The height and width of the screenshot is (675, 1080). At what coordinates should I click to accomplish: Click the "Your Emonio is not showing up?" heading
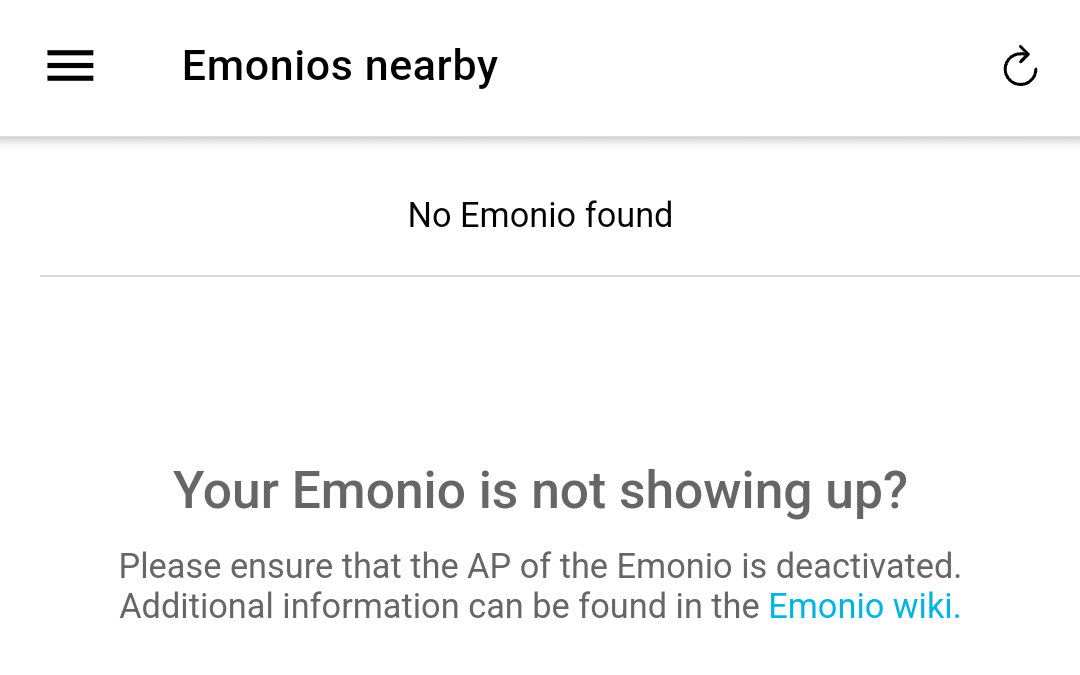540,490
